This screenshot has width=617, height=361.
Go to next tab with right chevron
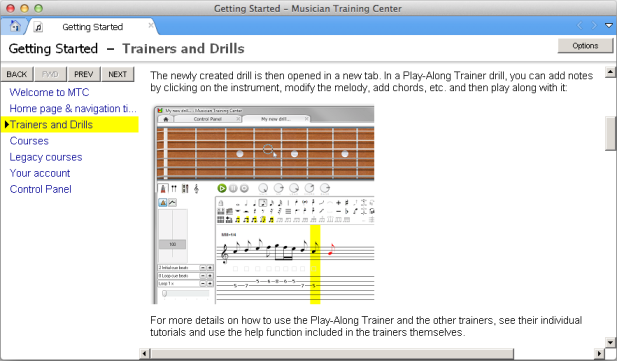pos(594,26)
